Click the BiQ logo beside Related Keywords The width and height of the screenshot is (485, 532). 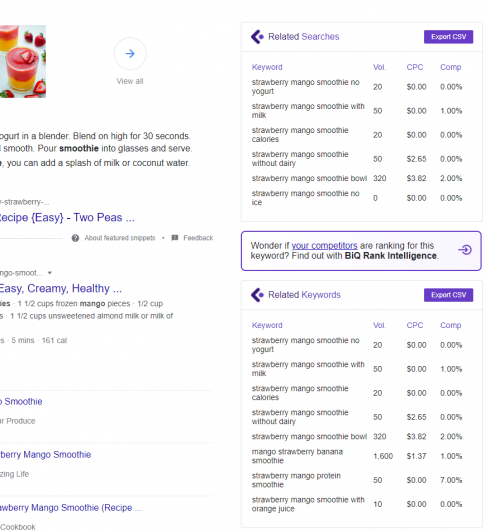(257, 295)
